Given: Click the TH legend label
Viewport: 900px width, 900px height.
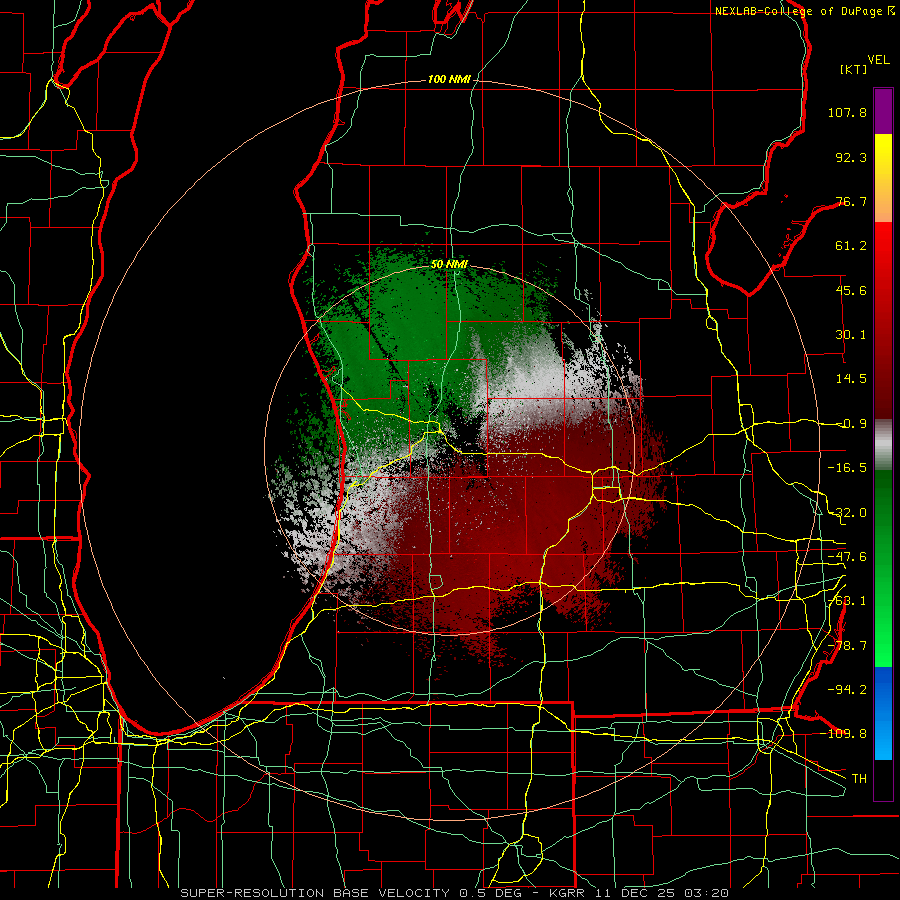Looking at the screenshot, I should point(859,779).
